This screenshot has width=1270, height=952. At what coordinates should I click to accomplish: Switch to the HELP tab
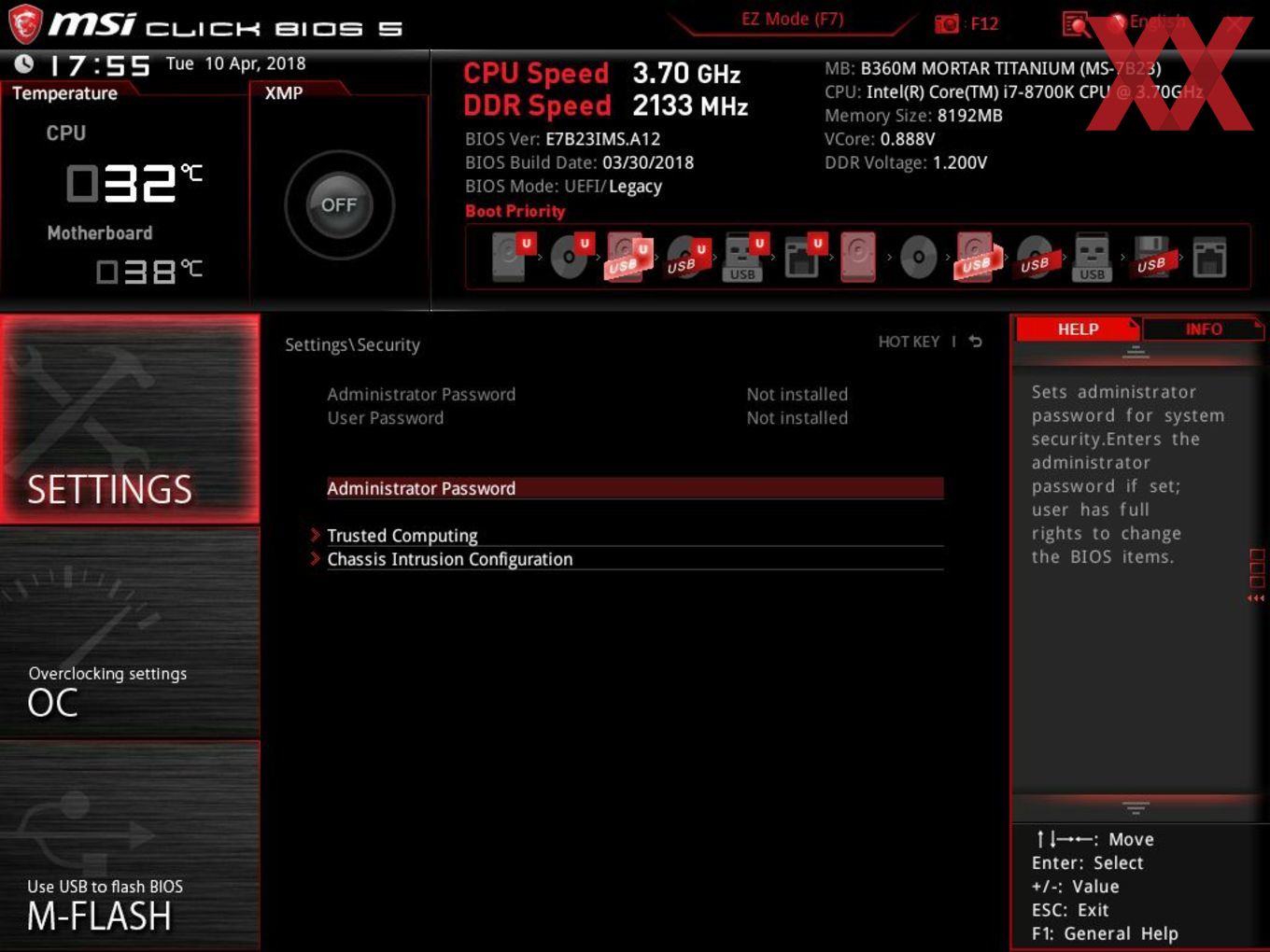click(1078, 329)
